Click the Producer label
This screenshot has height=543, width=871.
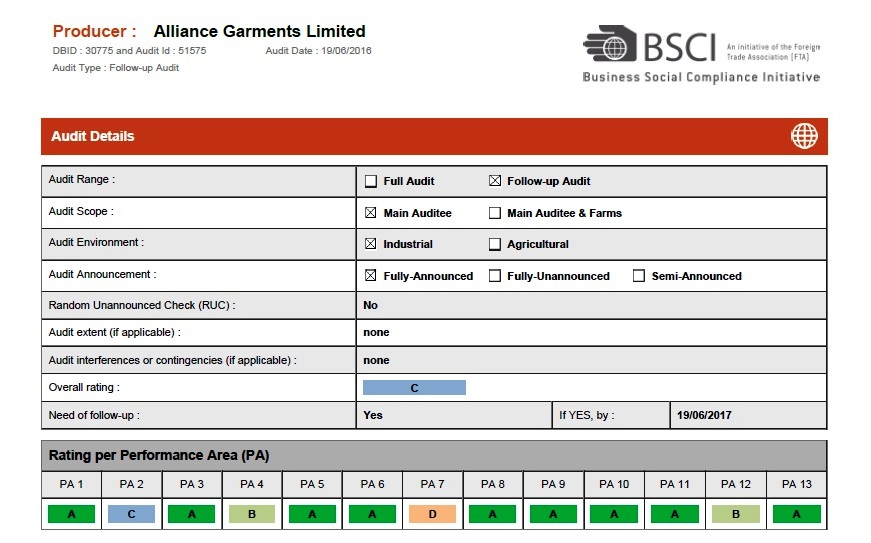point(94,31)
